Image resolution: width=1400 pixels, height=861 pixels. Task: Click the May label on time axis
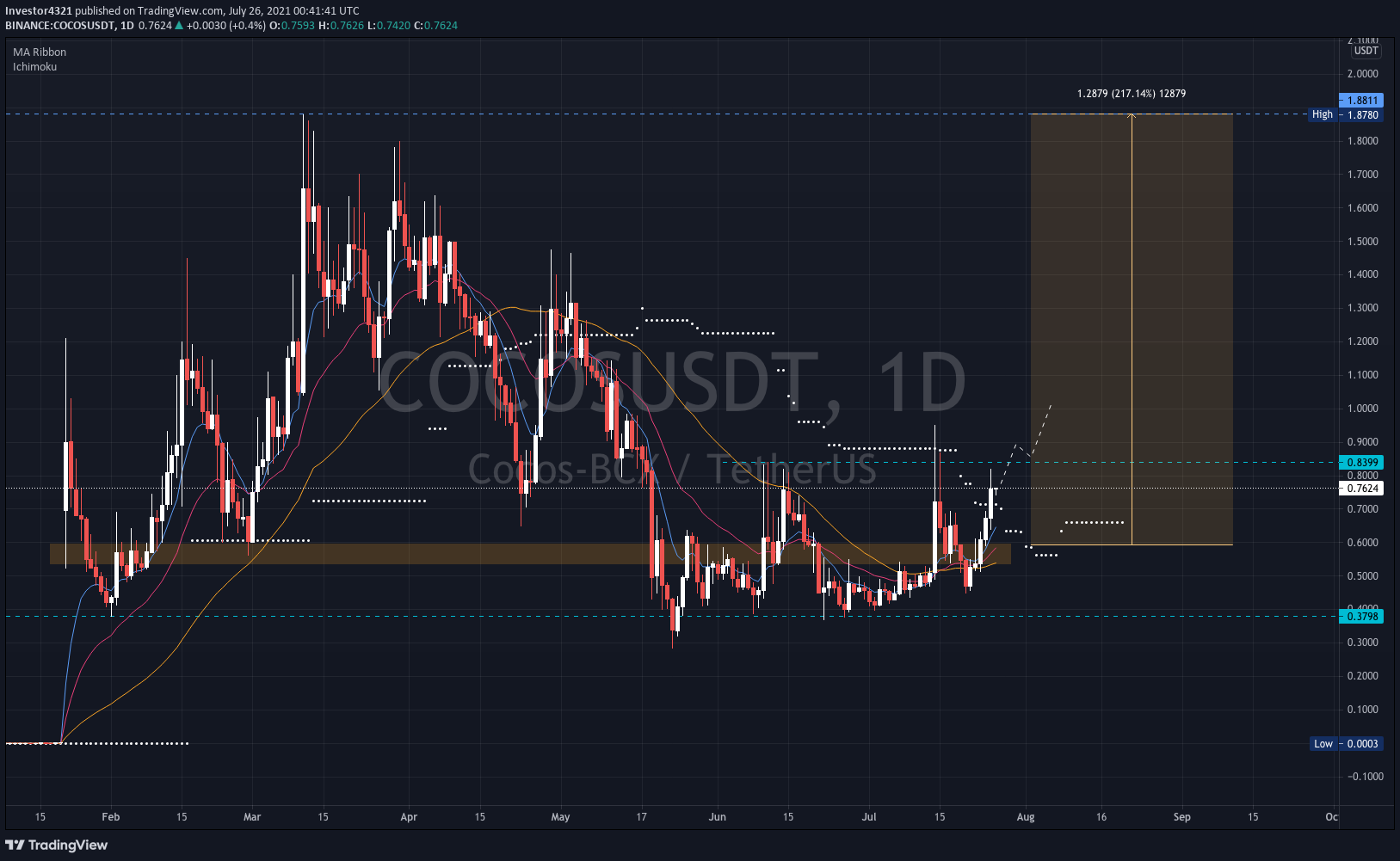(x=560, y=817)
